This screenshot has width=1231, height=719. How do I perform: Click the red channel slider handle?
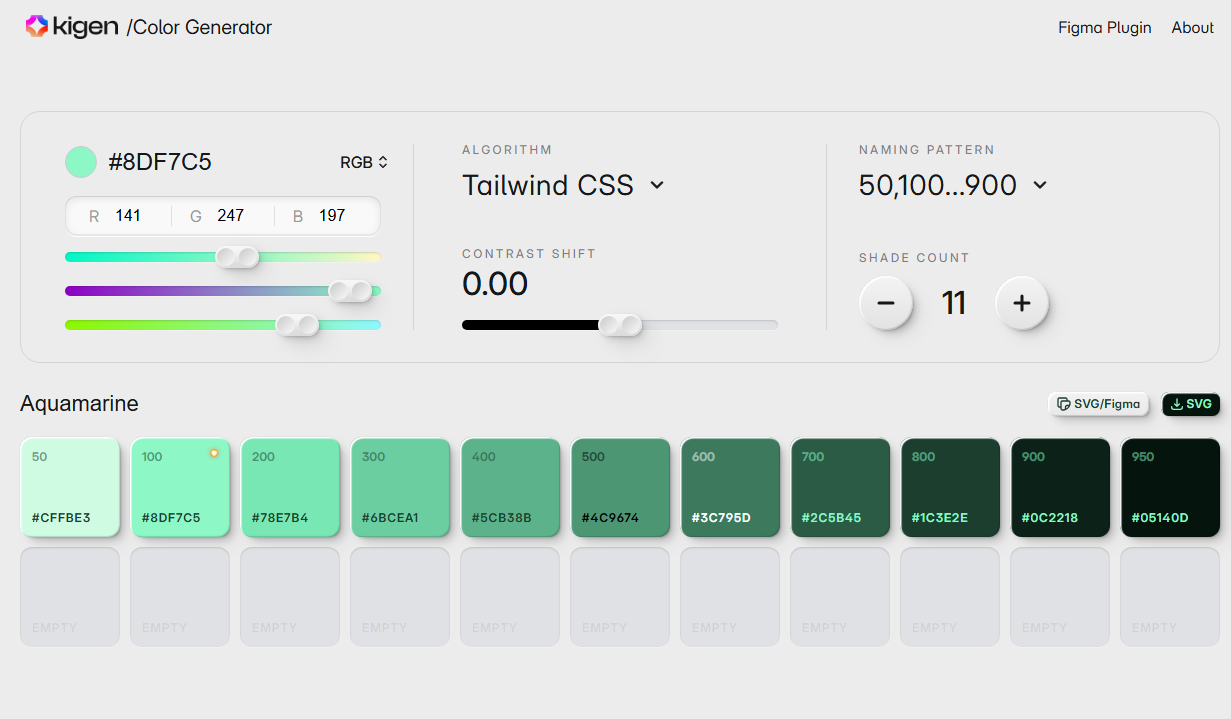pos(238,257)
